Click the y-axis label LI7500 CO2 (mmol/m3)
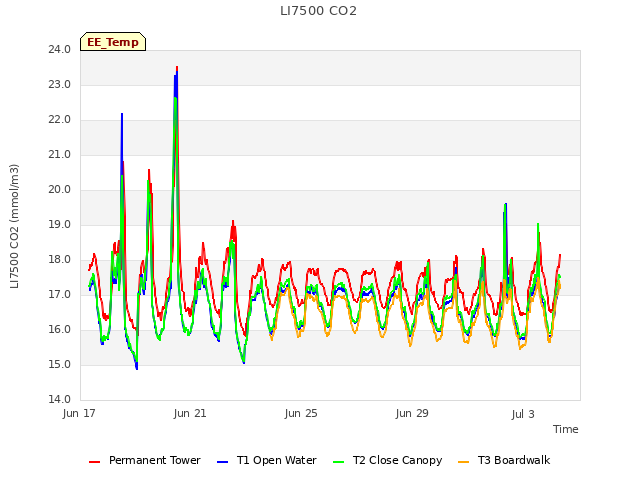Image resolution: width=640 pixels, height=480 pixels. point(14,226)
